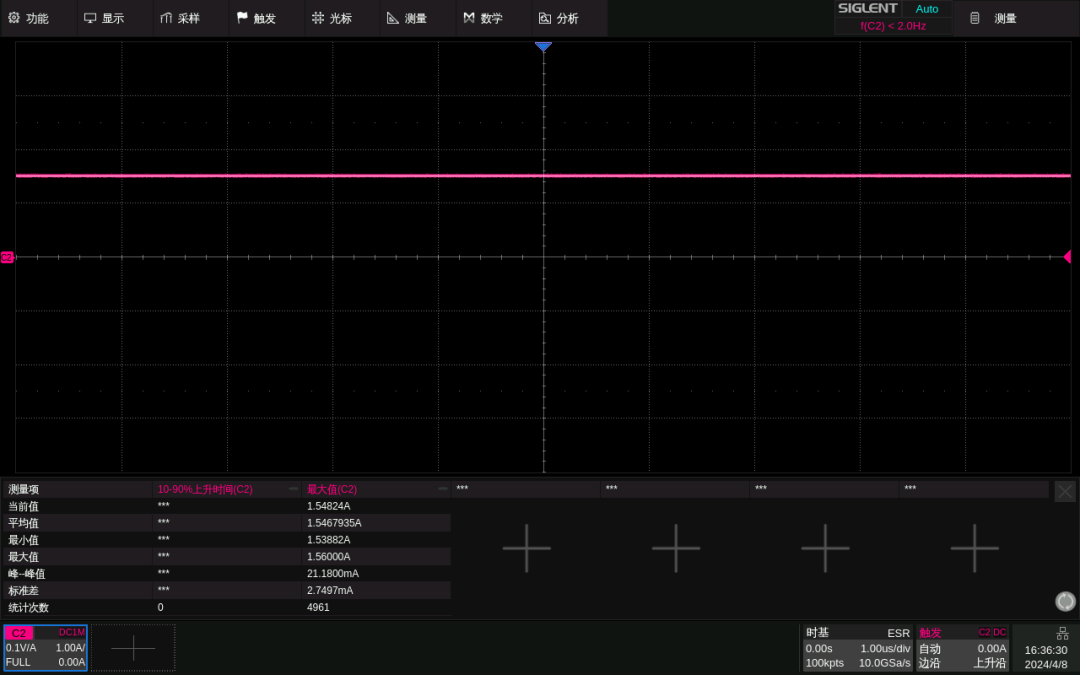The image size is (1080, 675).
Task: Click the list icon beside top-right 测量
Action: point(975,19)
